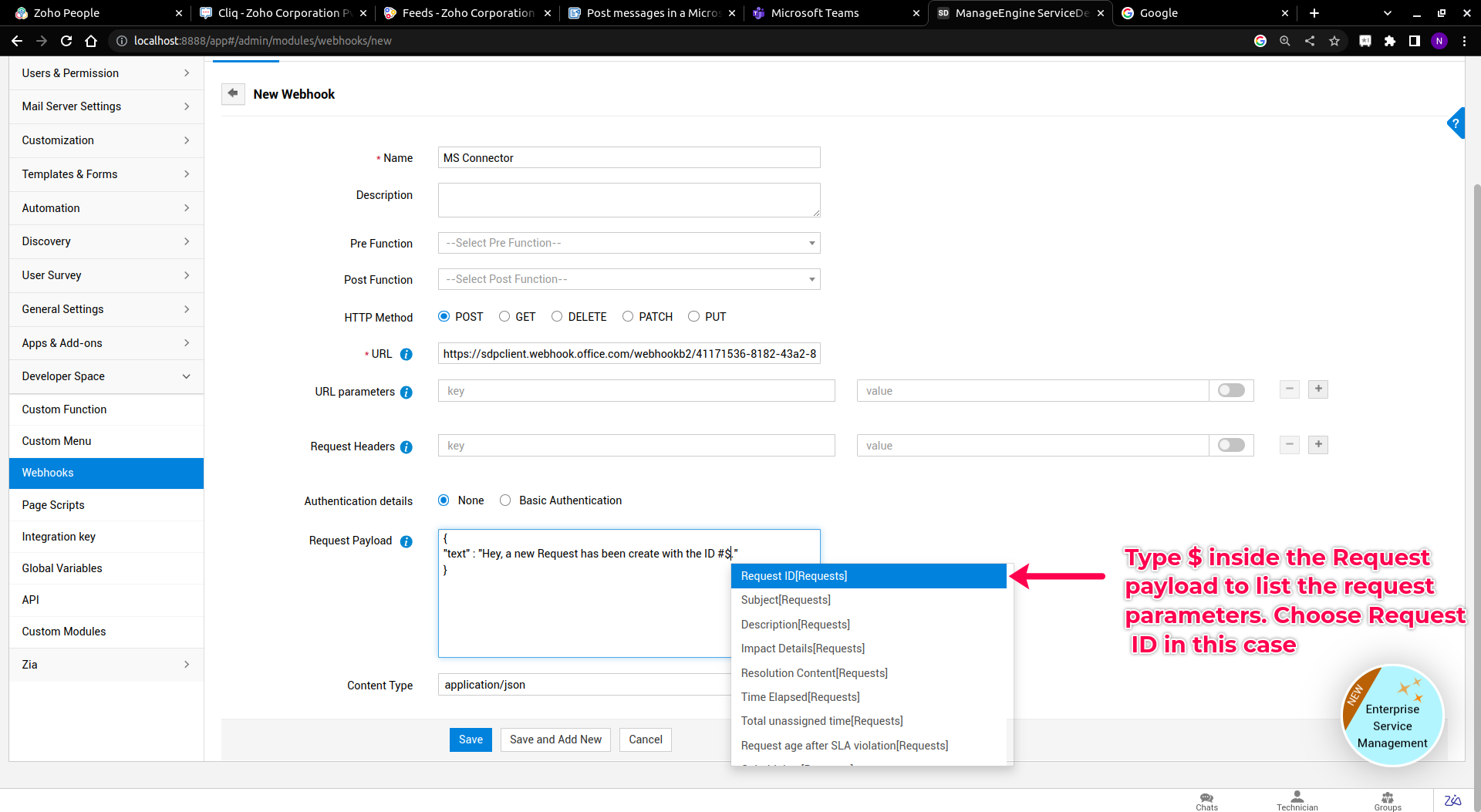This screenshot has width=1481, height=812.
Task: Open the Pre Function dropdown
Action: click(629, 244)
